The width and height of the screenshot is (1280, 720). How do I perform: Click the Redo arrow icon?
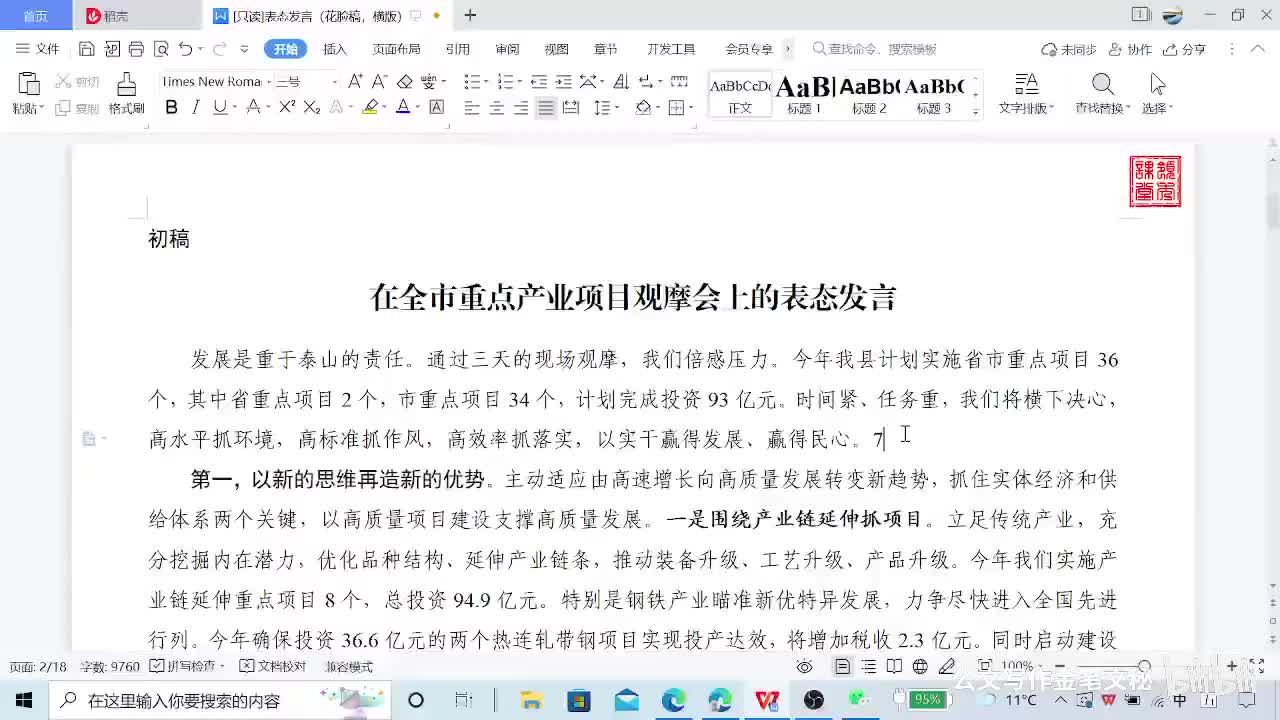coord(219,49)
